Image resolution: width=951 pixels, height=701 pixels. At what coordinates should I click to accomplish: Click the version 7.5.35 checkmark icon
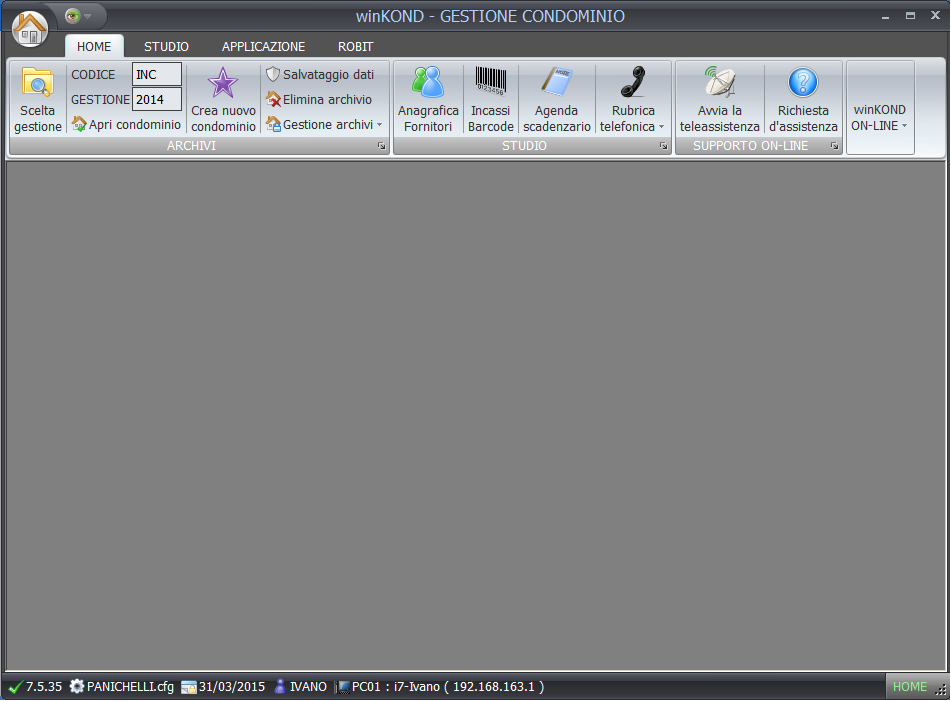(x=16, y=687)
